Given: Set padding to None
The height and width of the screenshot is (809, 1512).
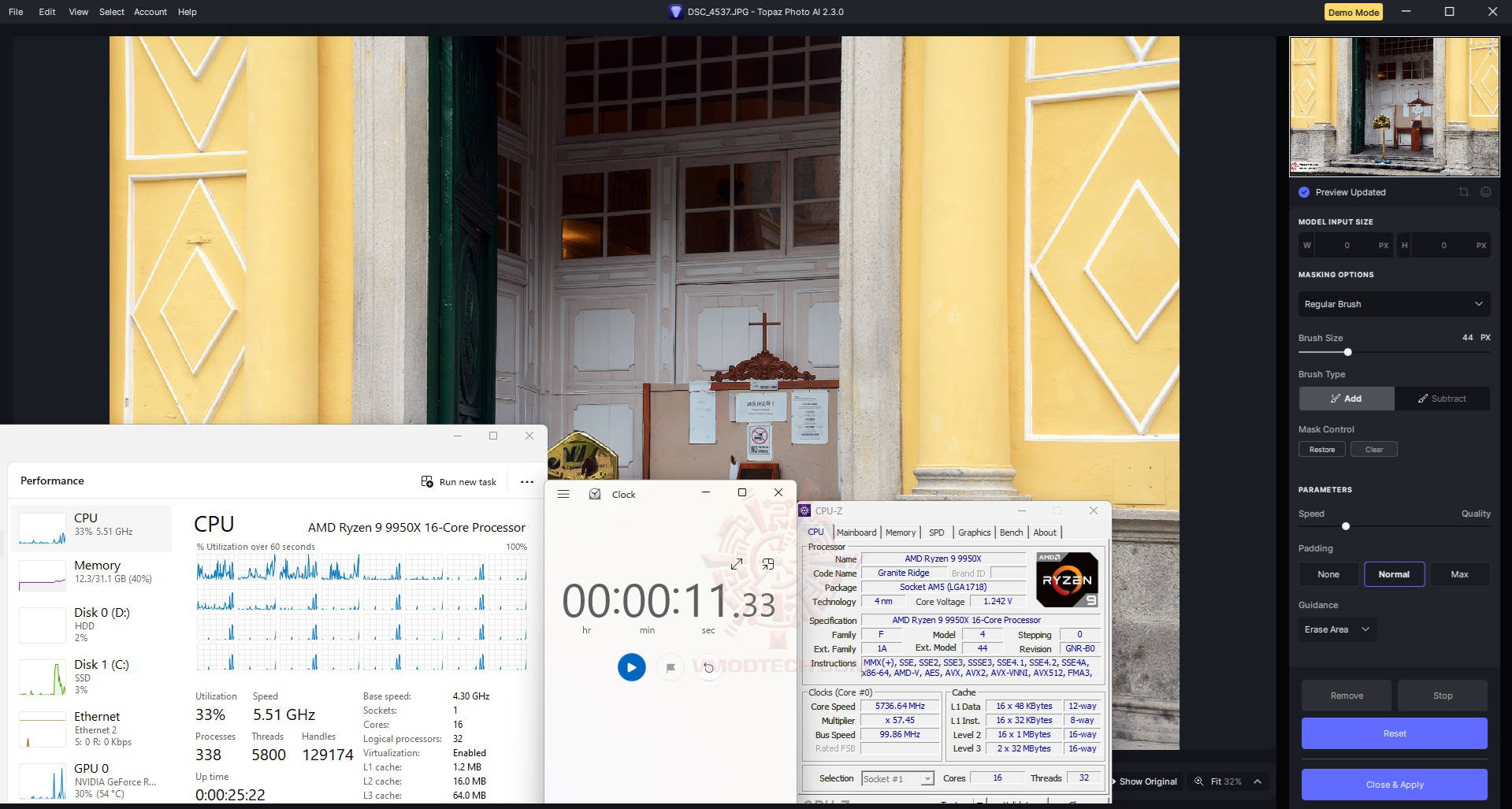Looking at the screenshot, I should [x=1328, y=574].
